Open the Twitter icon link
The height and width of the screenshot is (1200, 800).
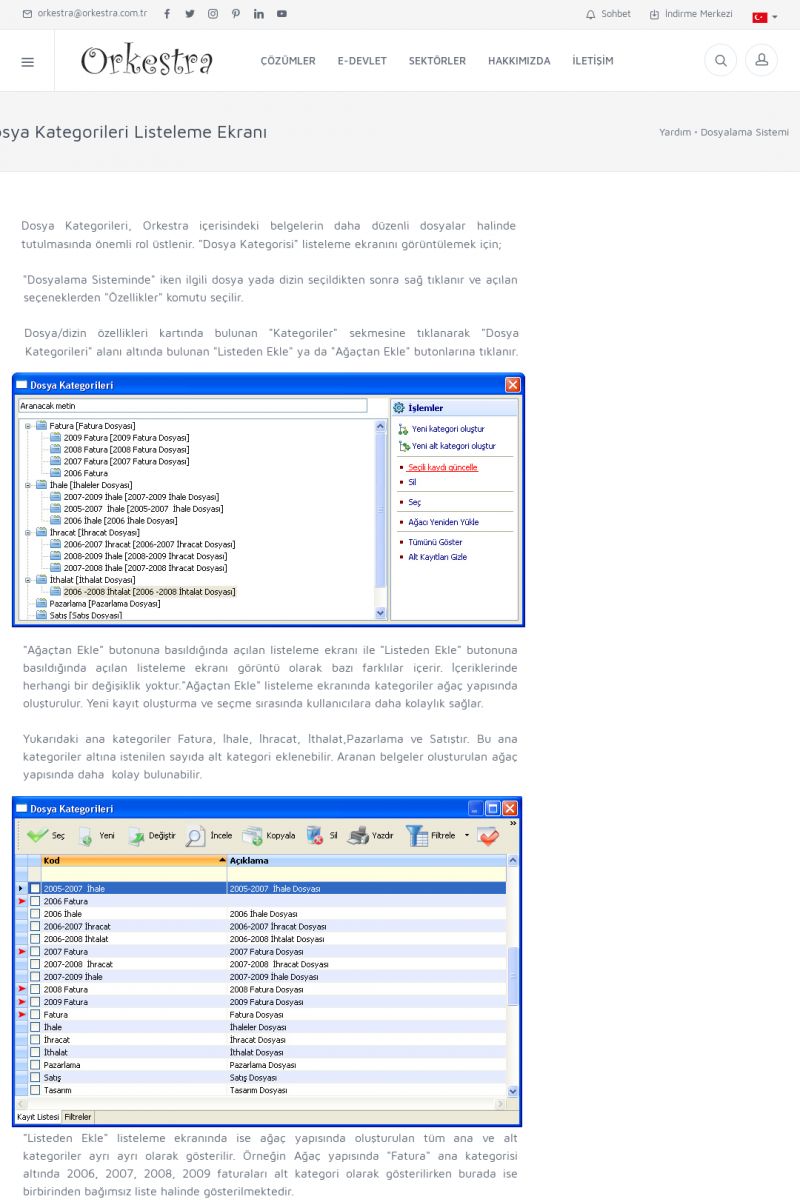tap(190, 14)
